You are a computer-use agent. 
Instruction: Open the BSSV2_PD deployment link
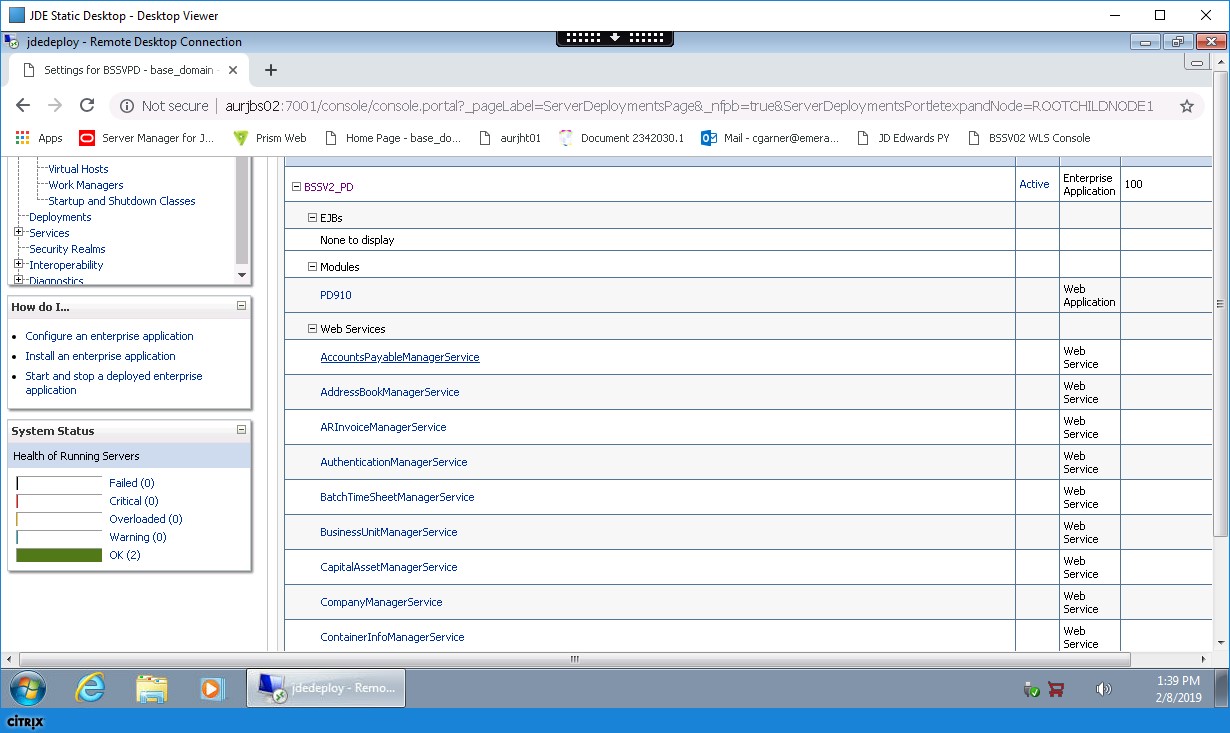point(329,185)
